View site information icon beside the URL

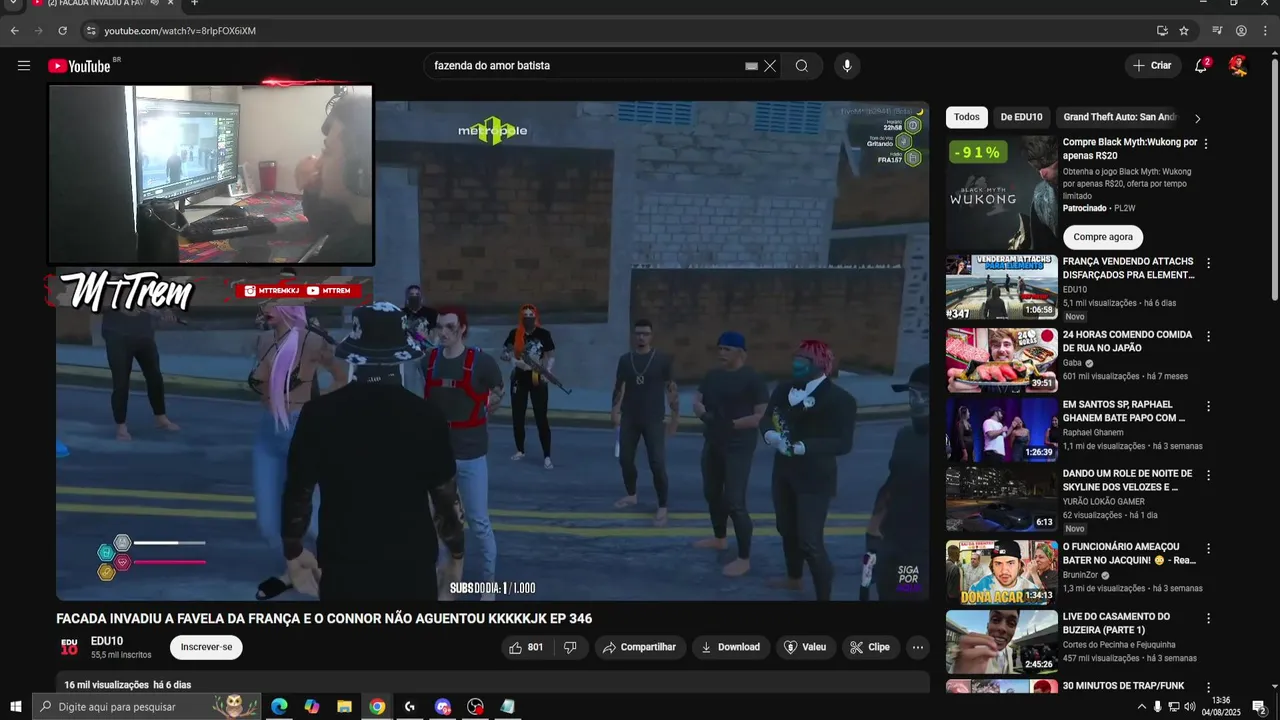pos(91,31)
